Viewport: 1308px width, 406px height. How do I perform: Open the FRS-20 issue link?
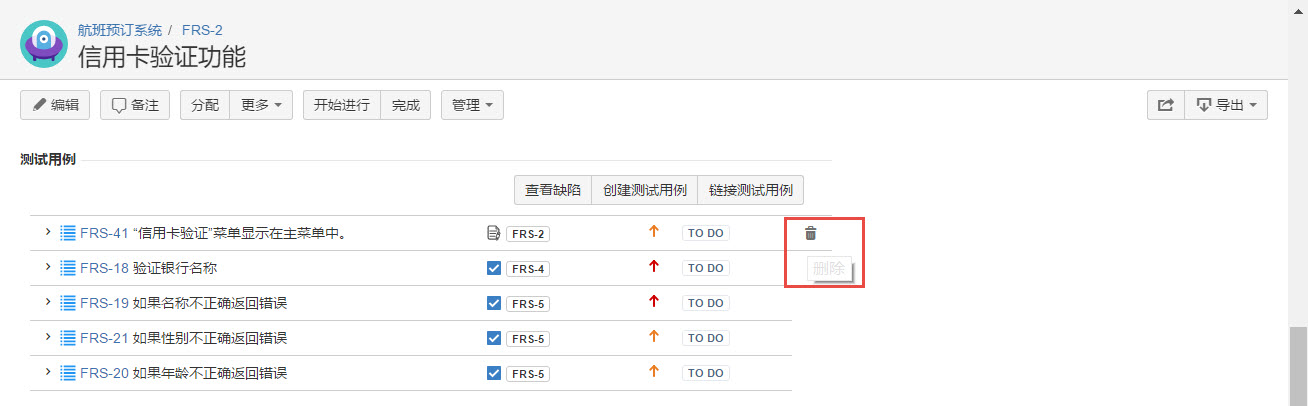click(x=104, y=374)
